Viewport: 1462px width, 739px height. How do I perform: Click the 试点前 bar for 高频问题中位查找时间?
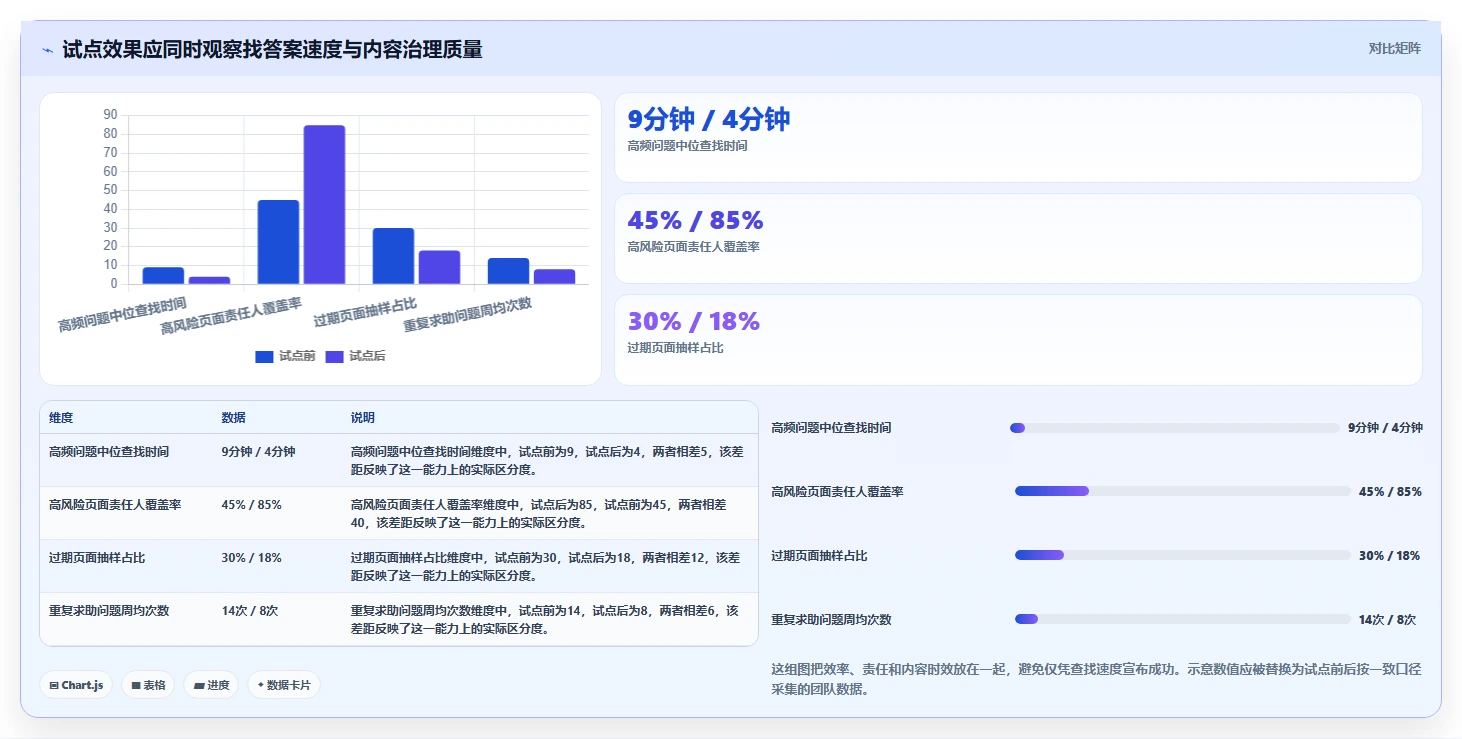[x=163, y=276]
